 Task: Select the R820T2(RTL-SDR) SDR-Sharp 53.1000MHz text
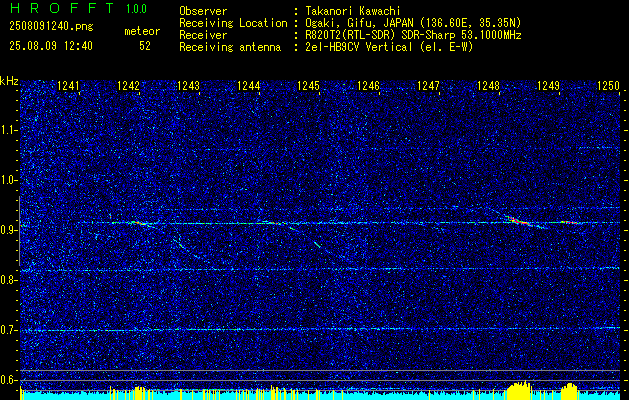(413, 35)
